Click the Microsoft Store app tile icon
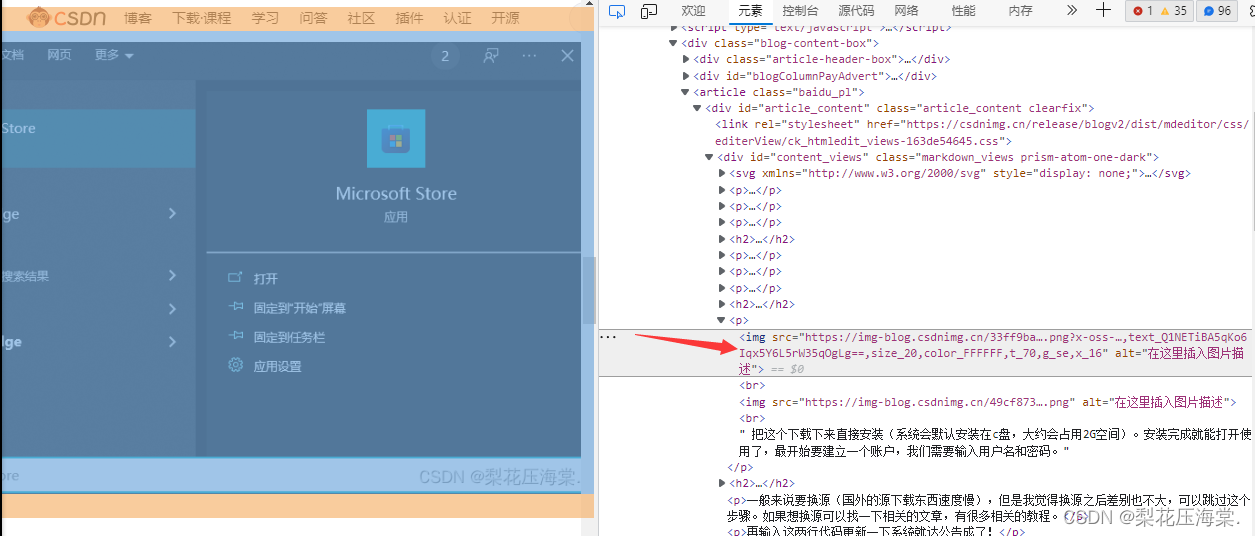 coord(396,138)
